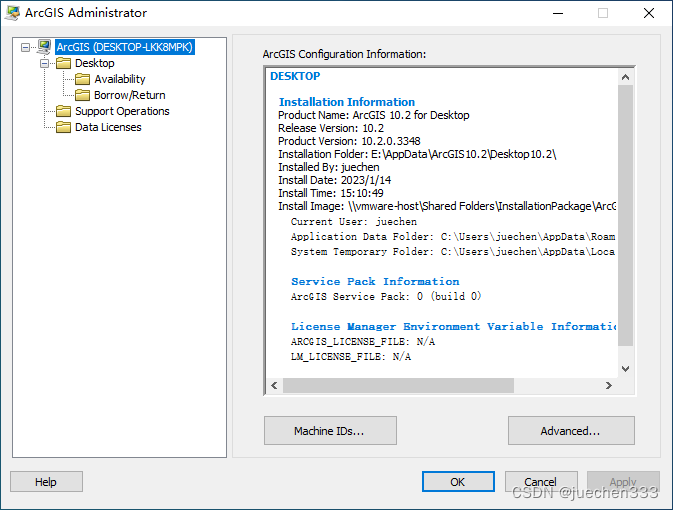This screenshot has height=510, width=673.
Task: Close the ArcGIS Administrator window
Action: [x=649, y=13]
